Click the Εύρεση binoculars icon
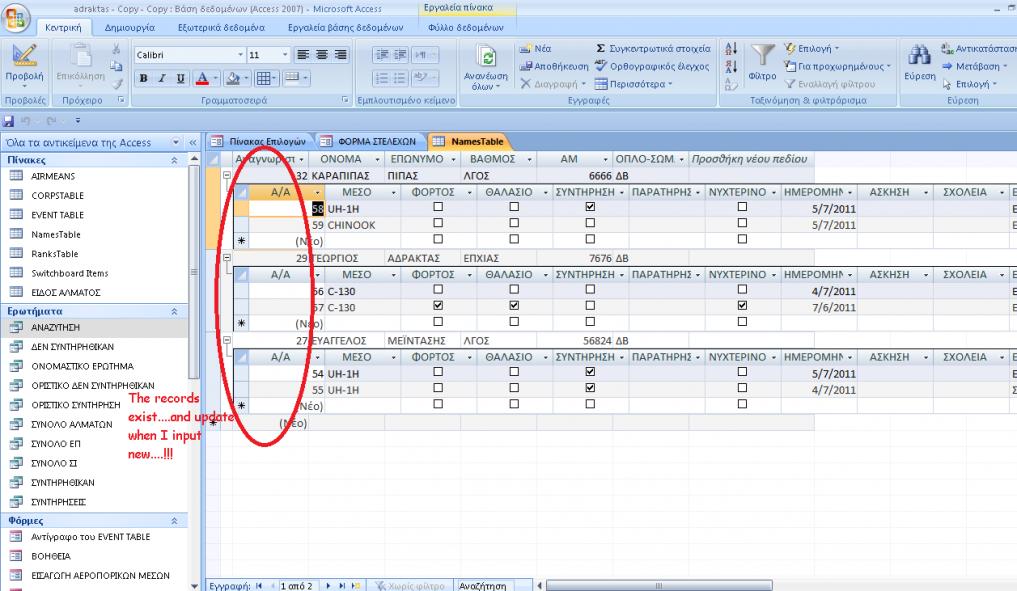This screenshot has height=591, width=1017. click(920, 56)
